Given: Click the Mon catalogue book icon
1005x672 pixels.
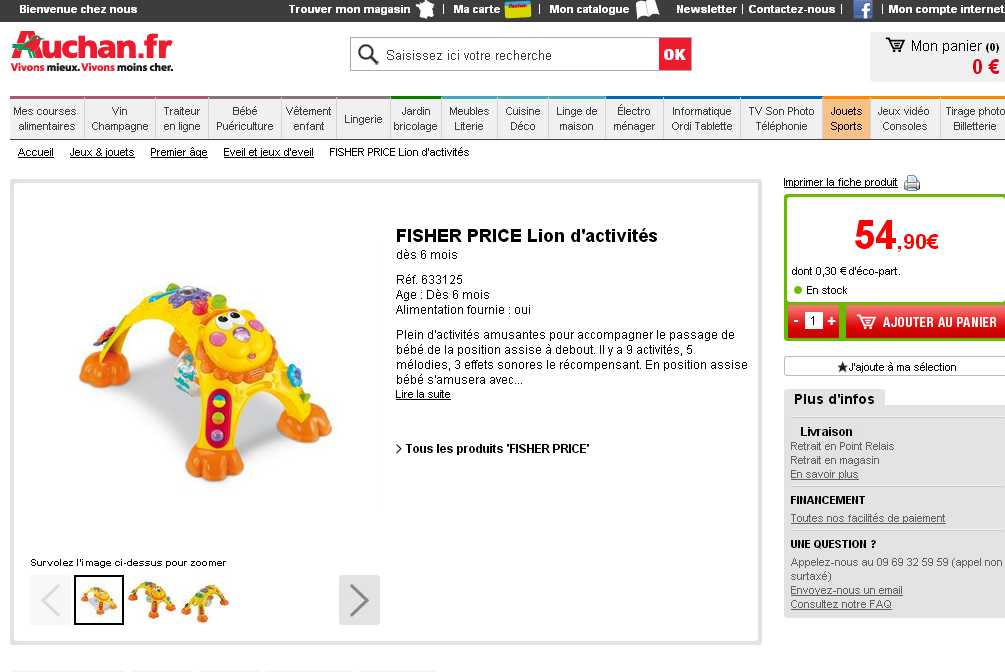Looking at the screenshot, I should pyautogui.click(x=648, y=9).
